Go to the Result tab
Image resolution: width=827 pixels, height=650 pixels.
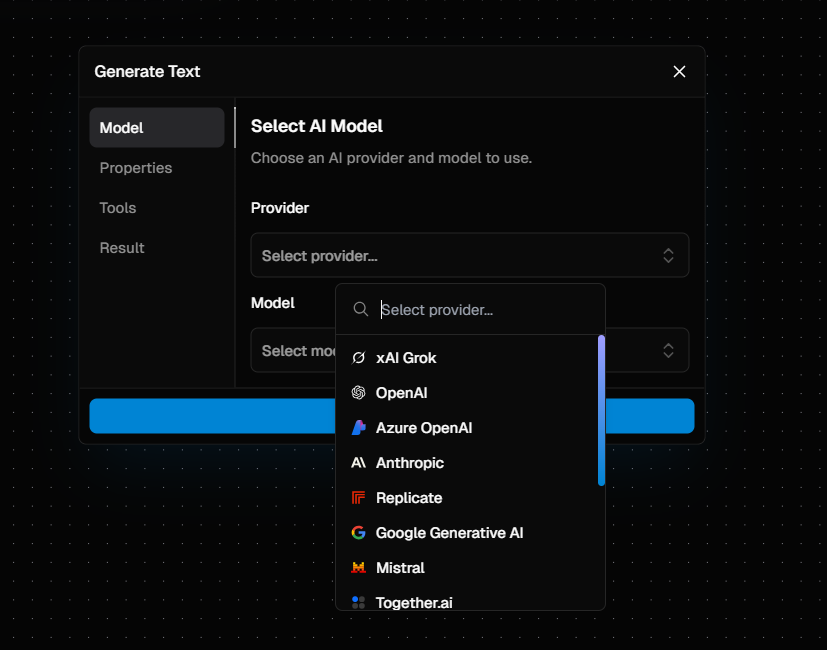click(122, 248)
